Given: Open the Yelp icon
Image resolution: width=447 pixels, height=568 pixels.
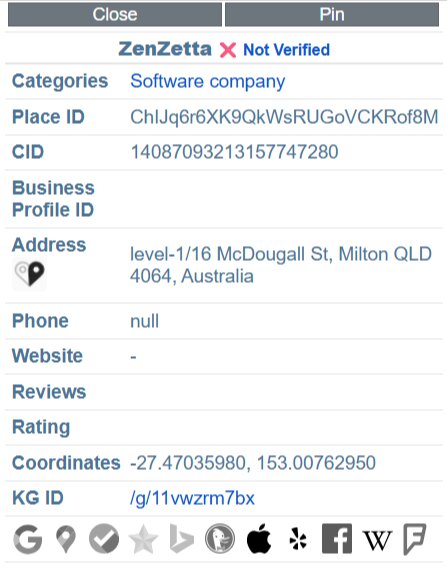Looking at the screenshot, I should 298,539.
